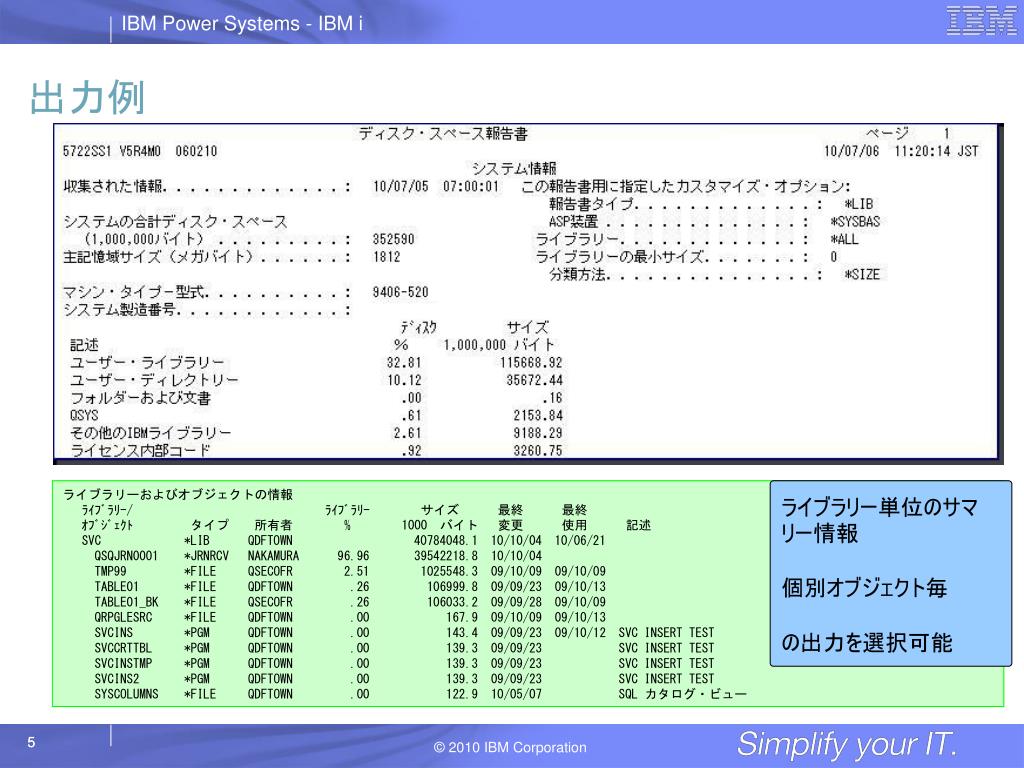This screenshot has width=1024, height=768.
Task: Select the disk percentage '32.81'
Action: pyautogui.click(x=404, y=363)
